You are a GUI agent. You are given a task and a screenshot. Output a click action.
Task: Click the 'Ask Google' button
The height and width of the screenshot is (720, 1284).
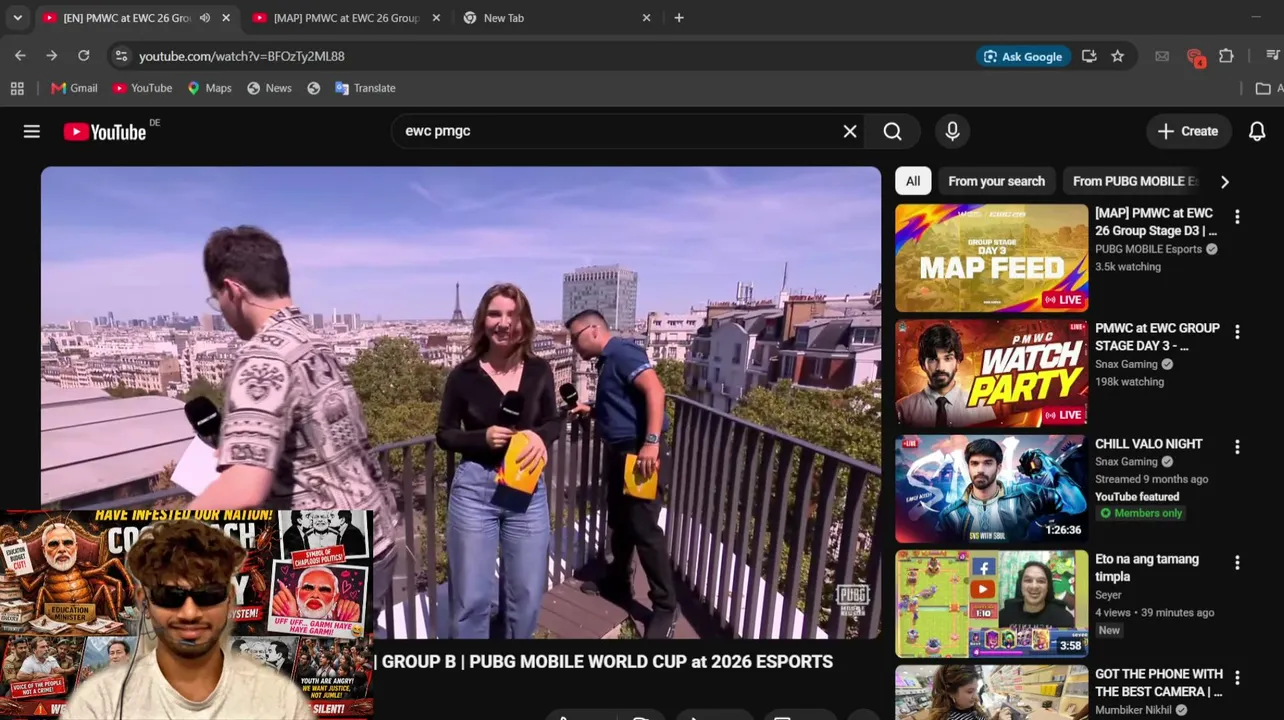coord(1024,56)
